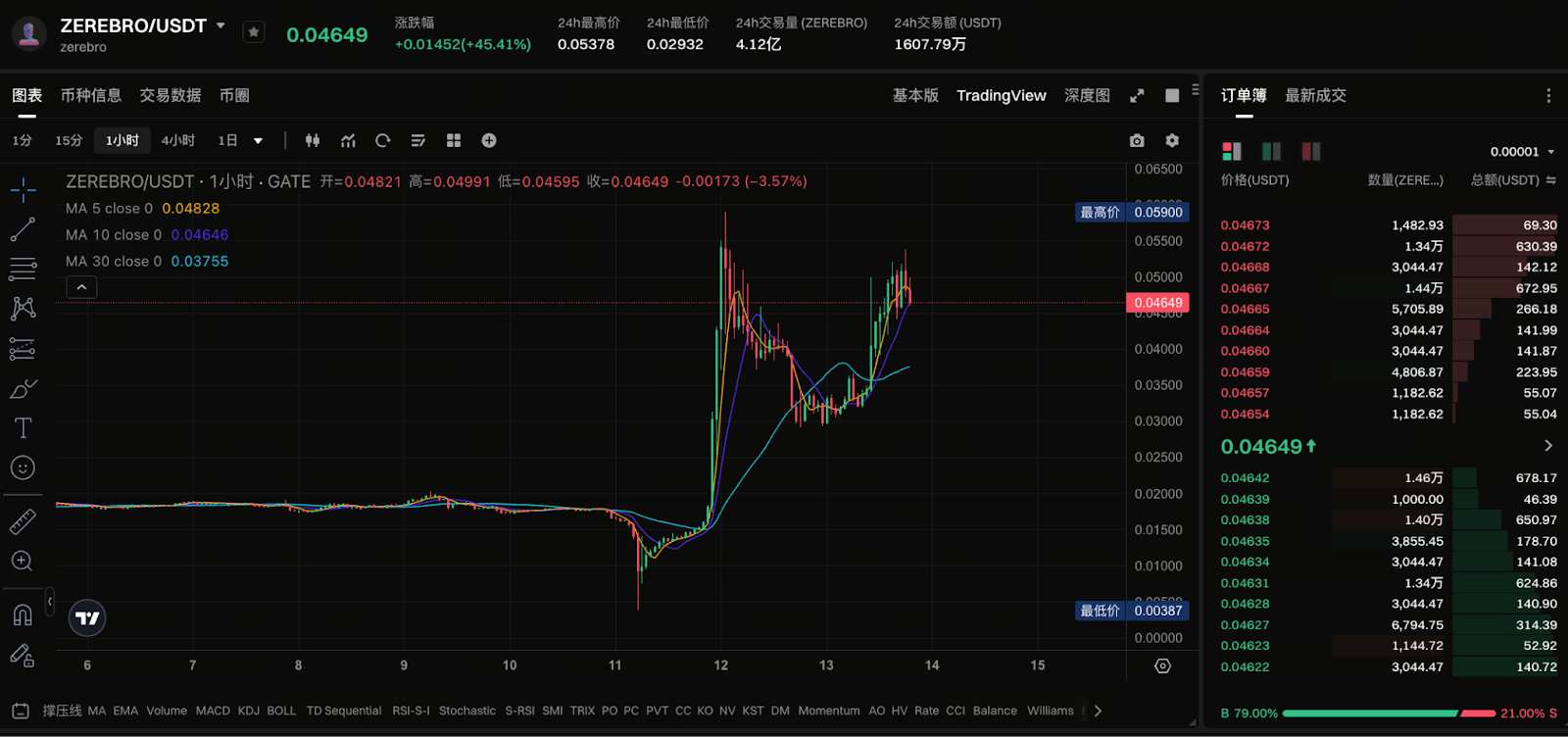Select the brush drawing tool

(x=23, y=388)
